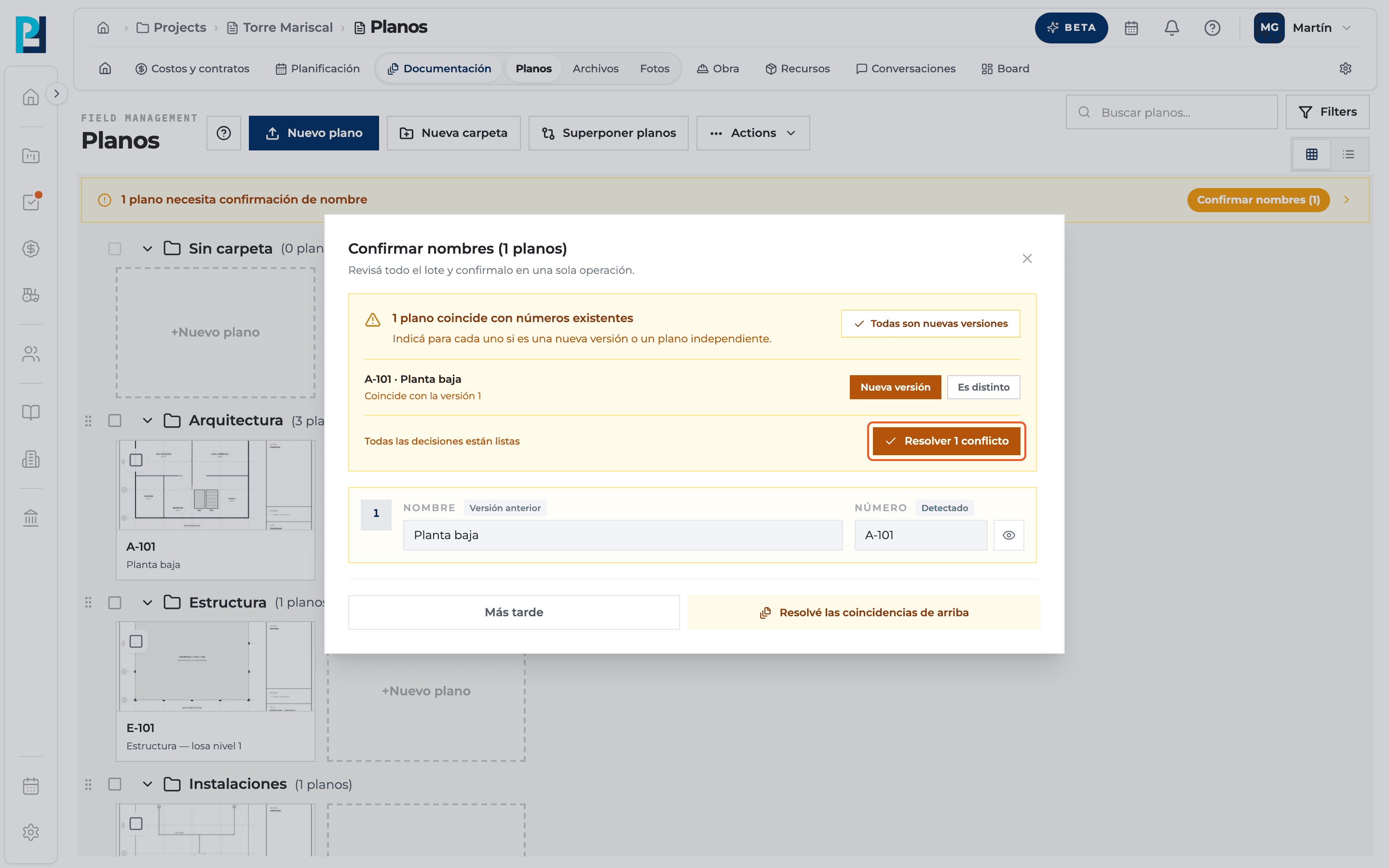Check the Instalaciones folder checkbox
The width and height of the screenshot is (1389, 868).
(x=115, y=784)
